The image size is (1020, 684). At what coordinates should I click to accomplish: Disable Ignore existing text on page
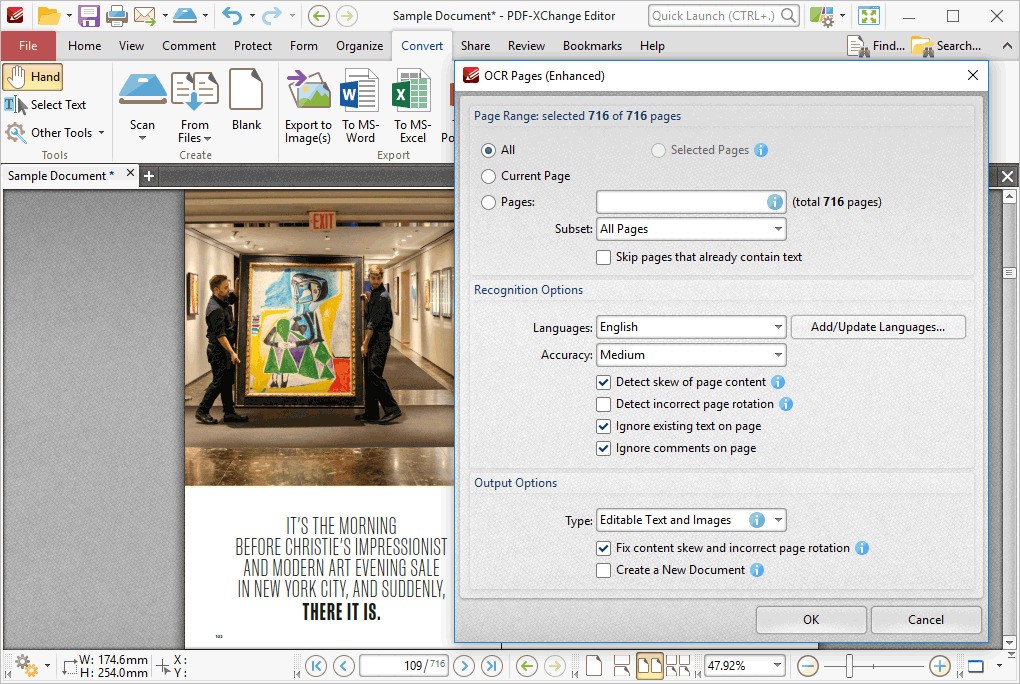click(603, 426)
